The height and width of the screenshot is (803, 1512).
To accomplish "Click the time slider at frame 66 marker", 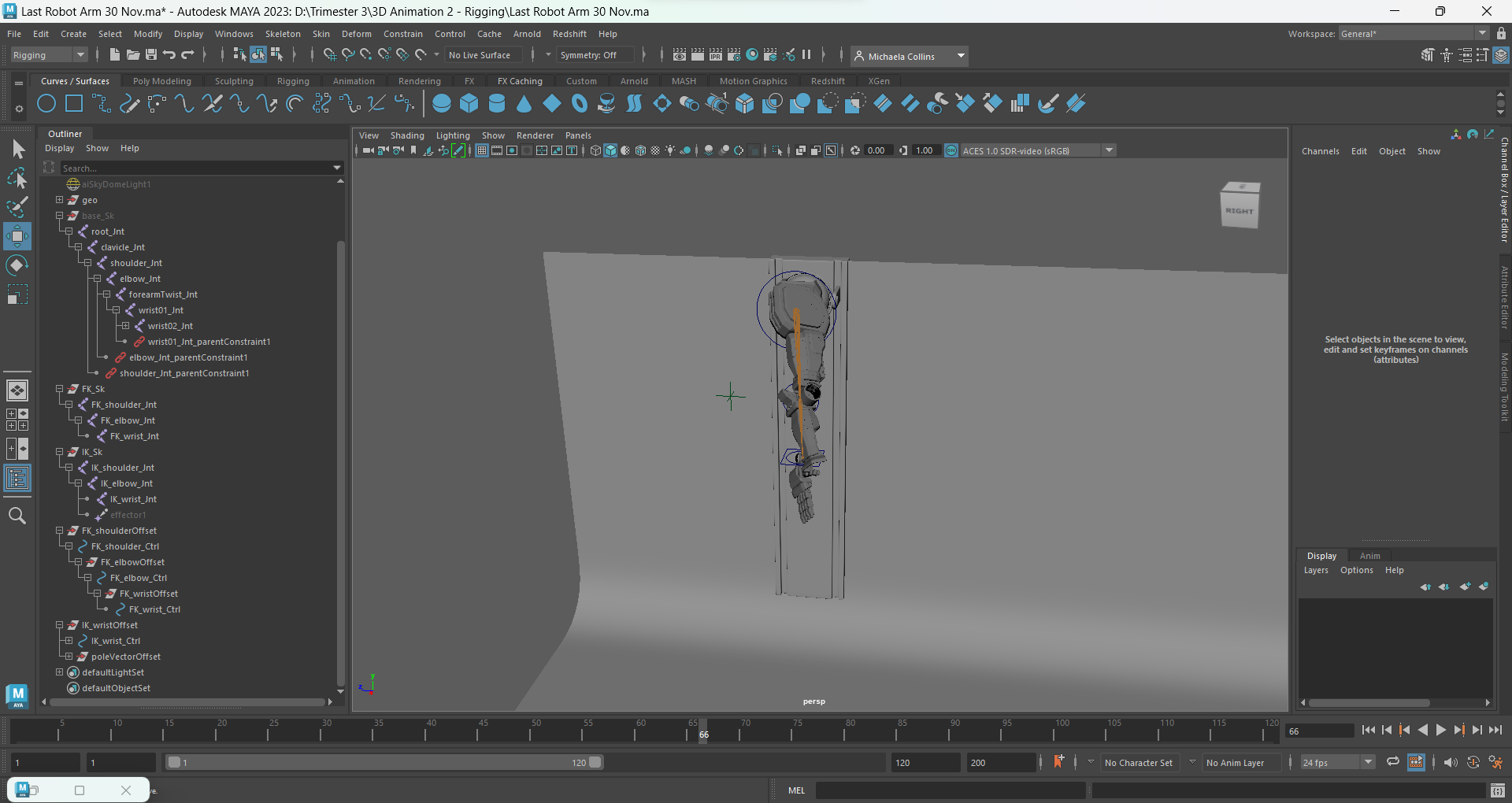I will pos(703,733).
